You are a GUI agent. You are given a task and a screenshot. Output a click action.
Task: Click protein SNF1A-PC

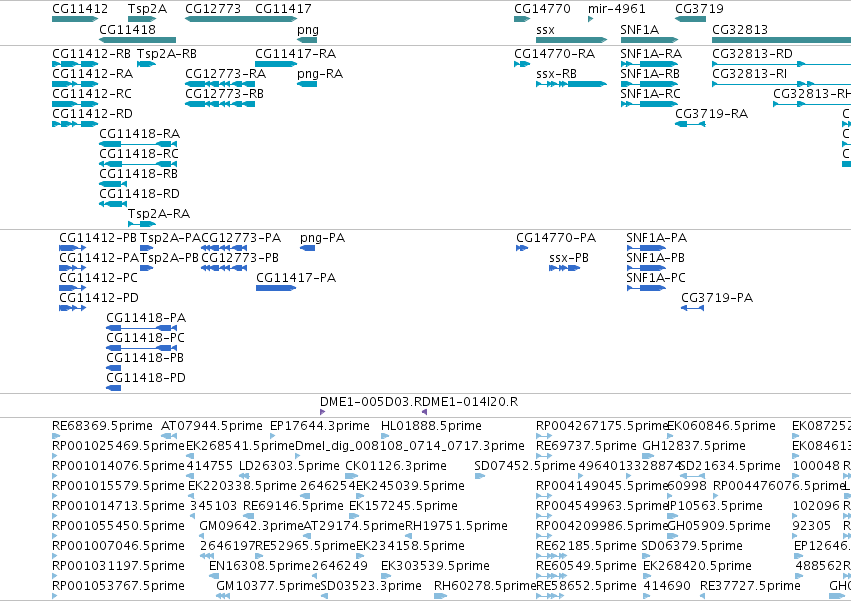tap(646, 288)
